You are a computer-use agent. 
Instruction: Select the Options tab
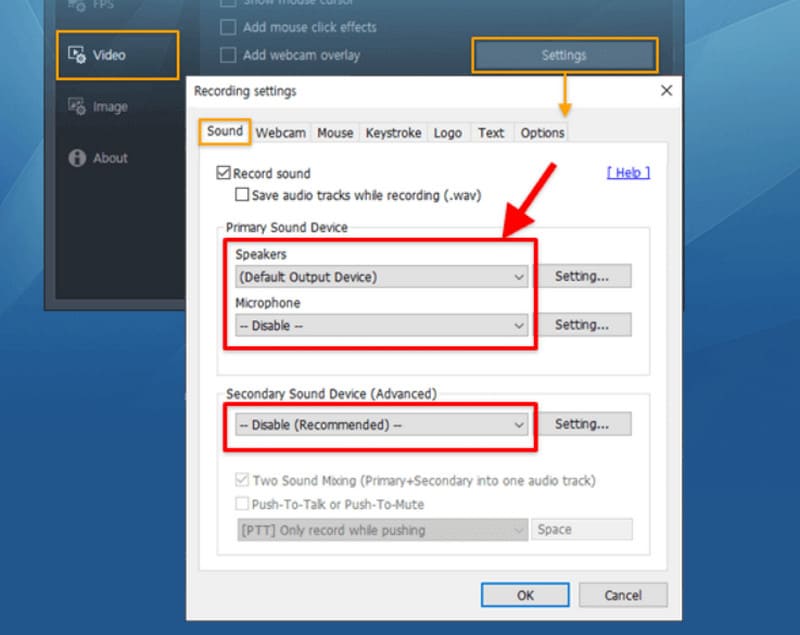point(542,132)
